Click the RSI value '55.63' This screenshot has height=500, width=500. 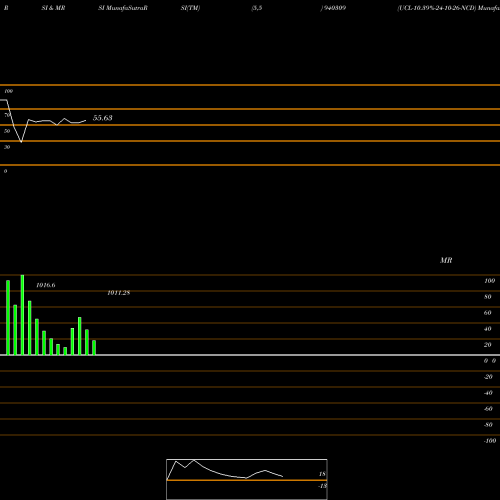(x=103, y=118)
